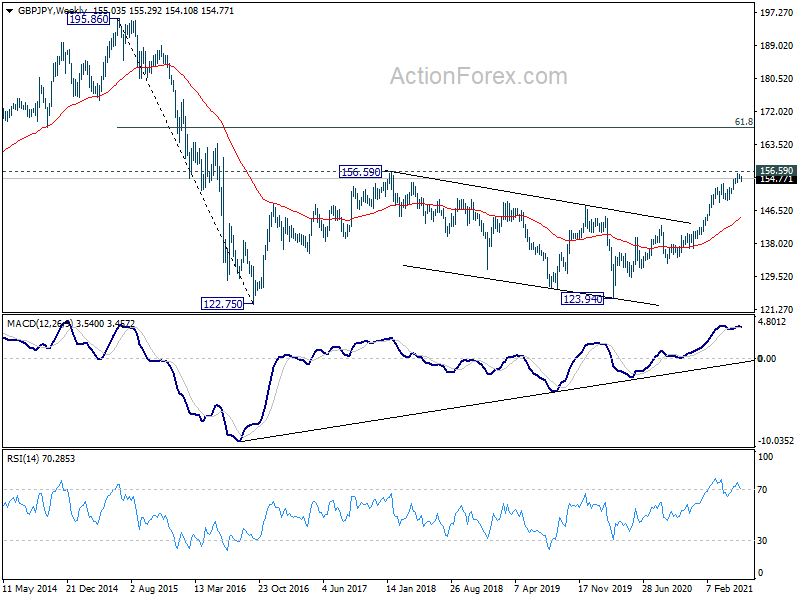This screenshot has height=600, width=800.
Task: Click the 11 May 2014 date label
Action: (30, 588)
